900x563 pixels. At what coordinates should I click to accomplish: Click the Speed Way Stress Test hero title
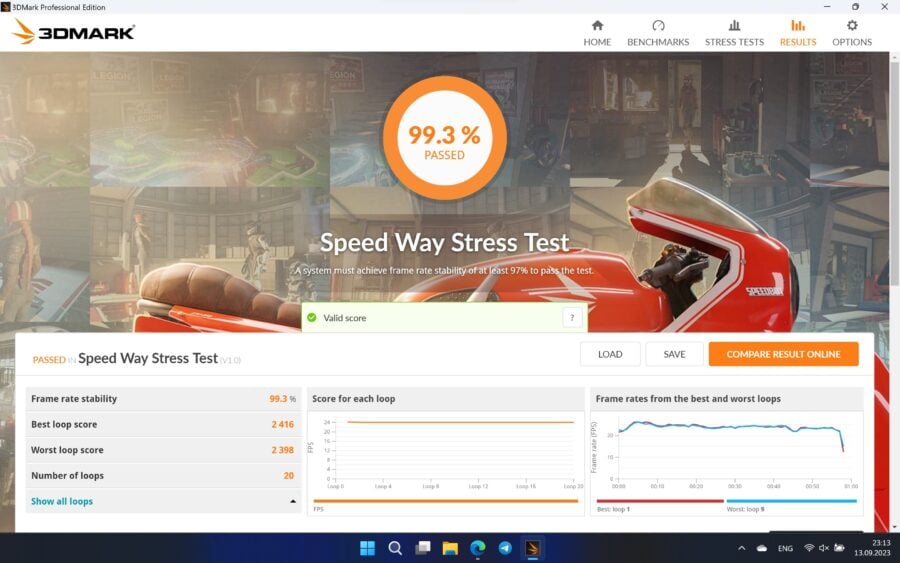pyautogui.click(x=444, y=242)
